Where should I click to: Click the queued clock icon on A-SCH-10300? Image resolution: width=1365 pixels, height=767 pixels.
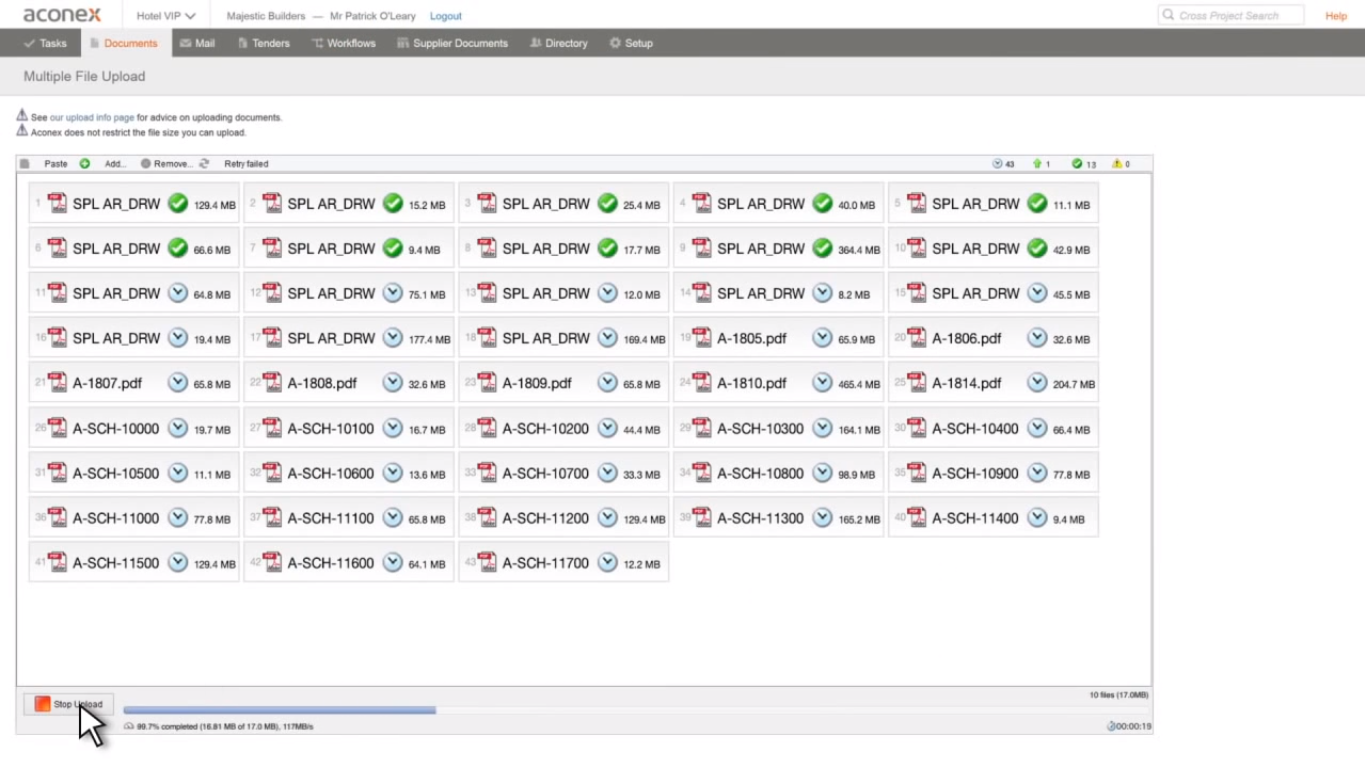click(822, 428)
